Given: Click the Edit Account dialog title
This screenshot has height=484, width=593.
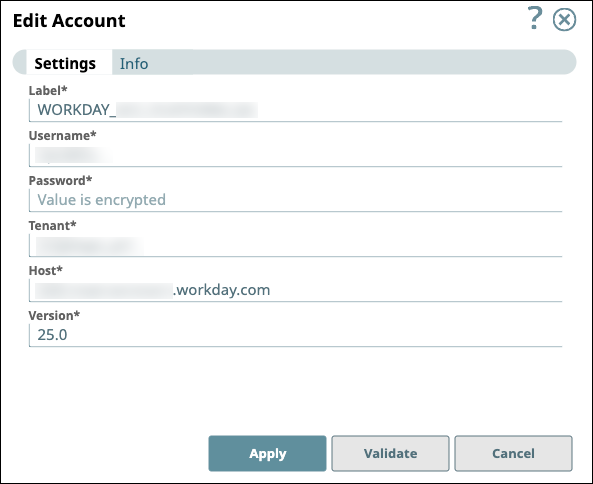Looking at the screenshot, I should click(69, 20).
